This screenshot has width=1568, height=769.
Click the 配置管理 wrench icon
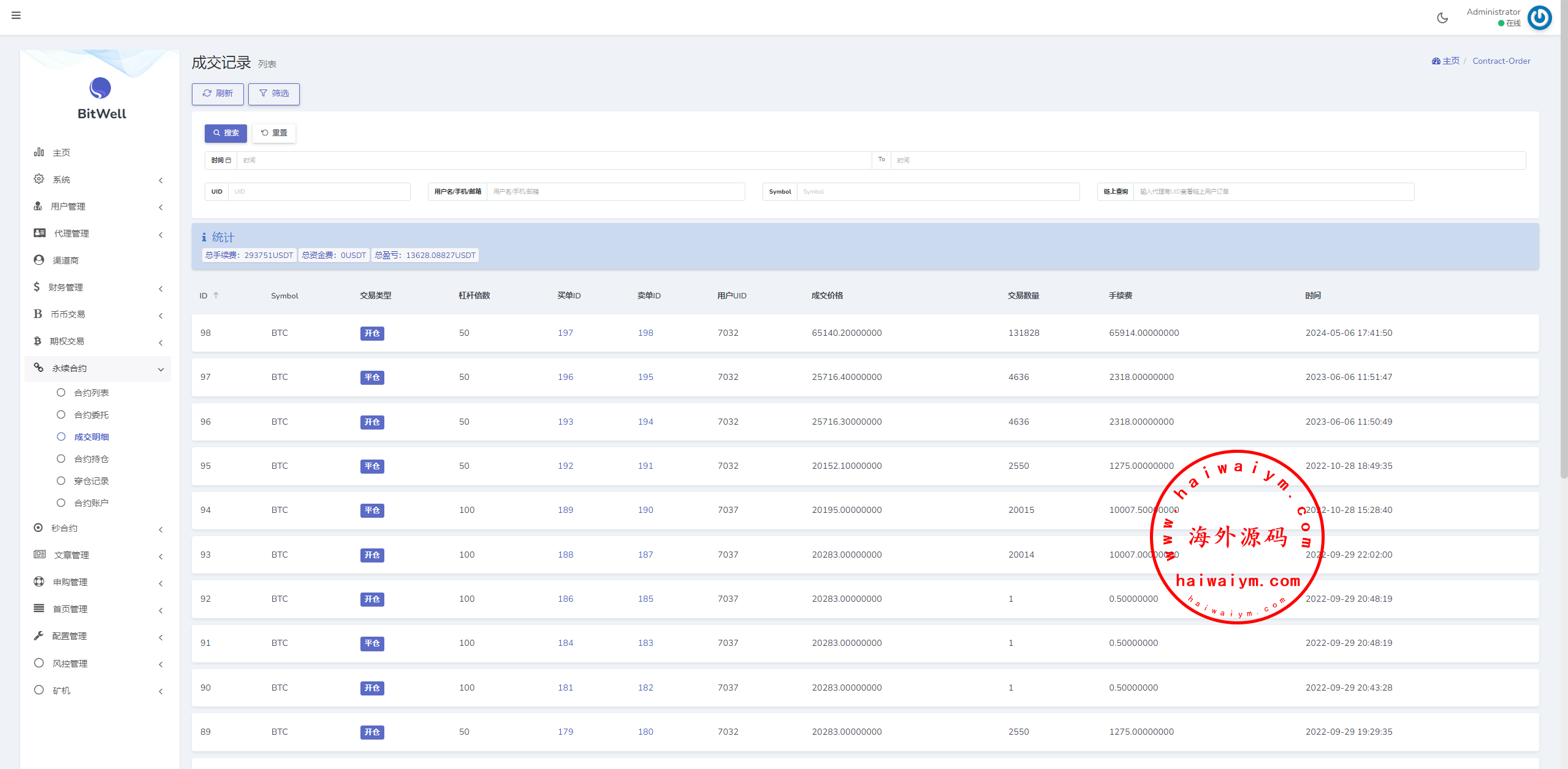point(39,635)
